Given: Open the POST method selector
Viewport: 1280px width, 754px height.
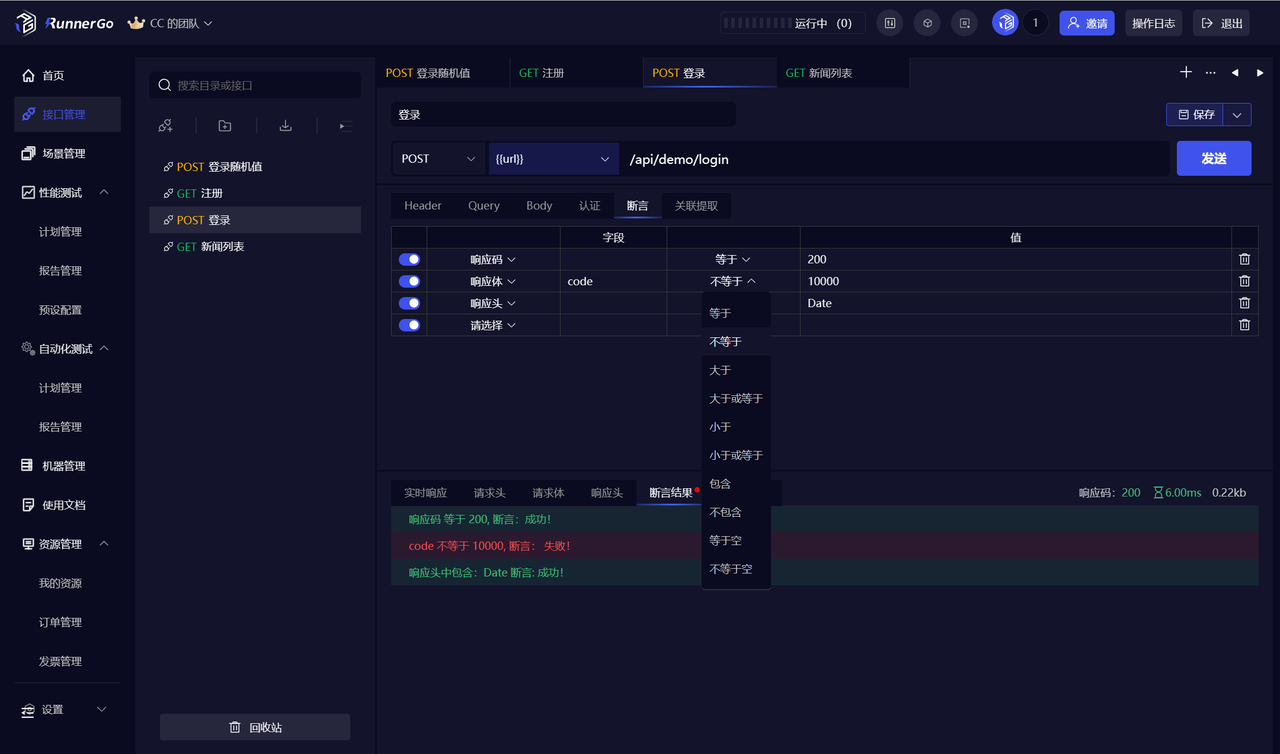Looking at the screenshot, I should [438, 158].
